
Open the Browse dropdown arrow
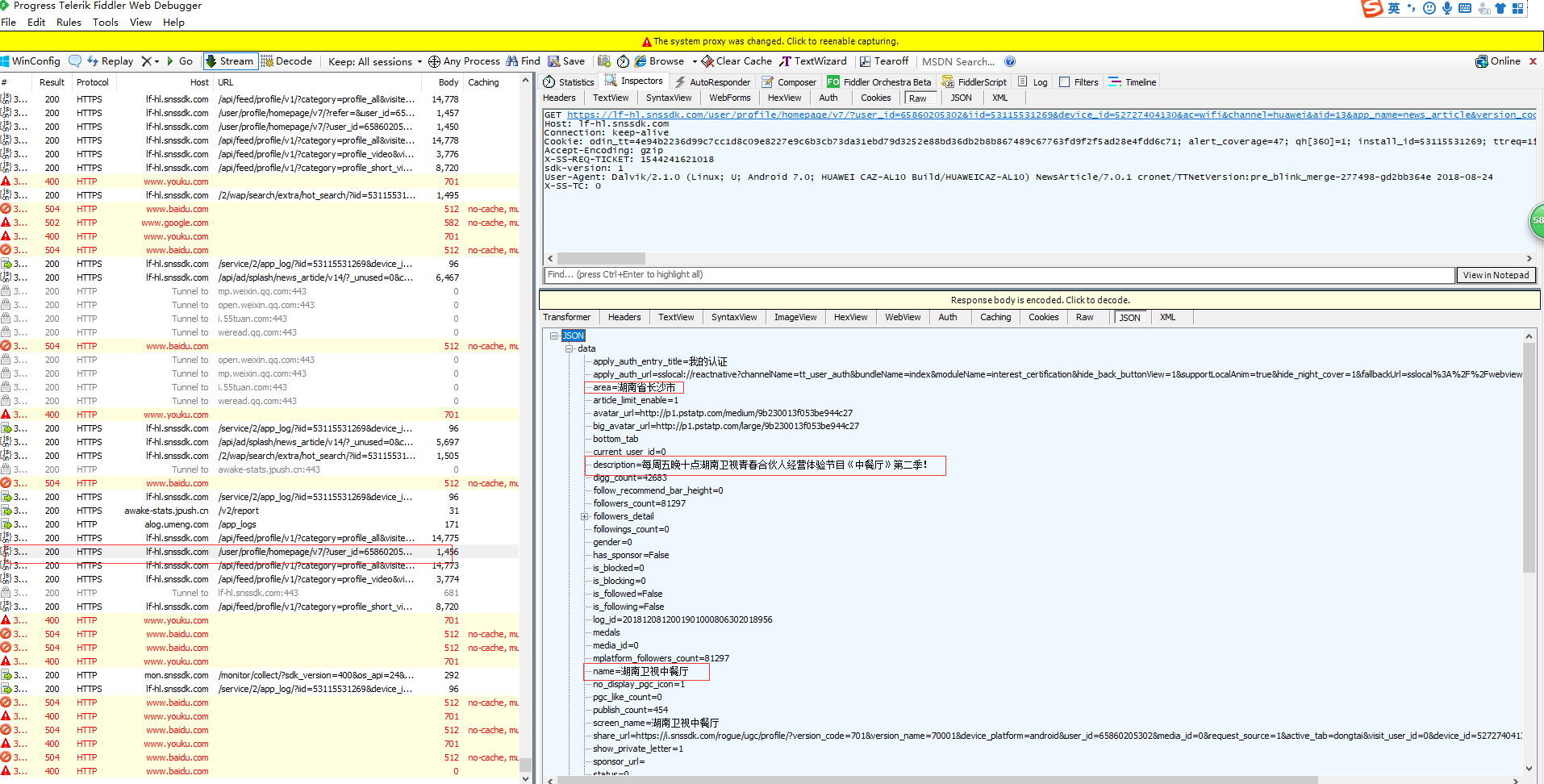695,61
